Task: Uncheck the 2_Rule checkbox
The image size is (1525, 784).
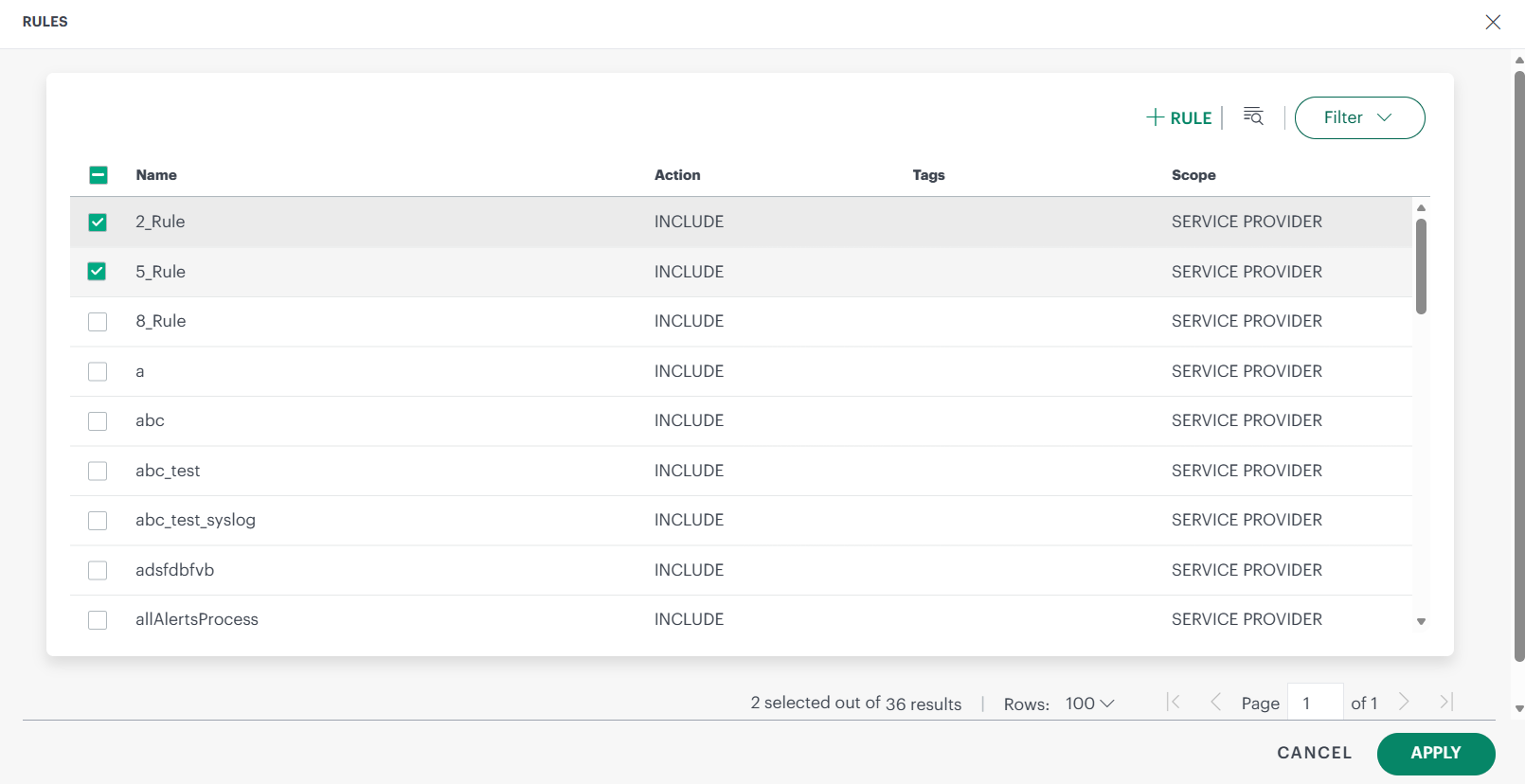Action: (98, 222)
